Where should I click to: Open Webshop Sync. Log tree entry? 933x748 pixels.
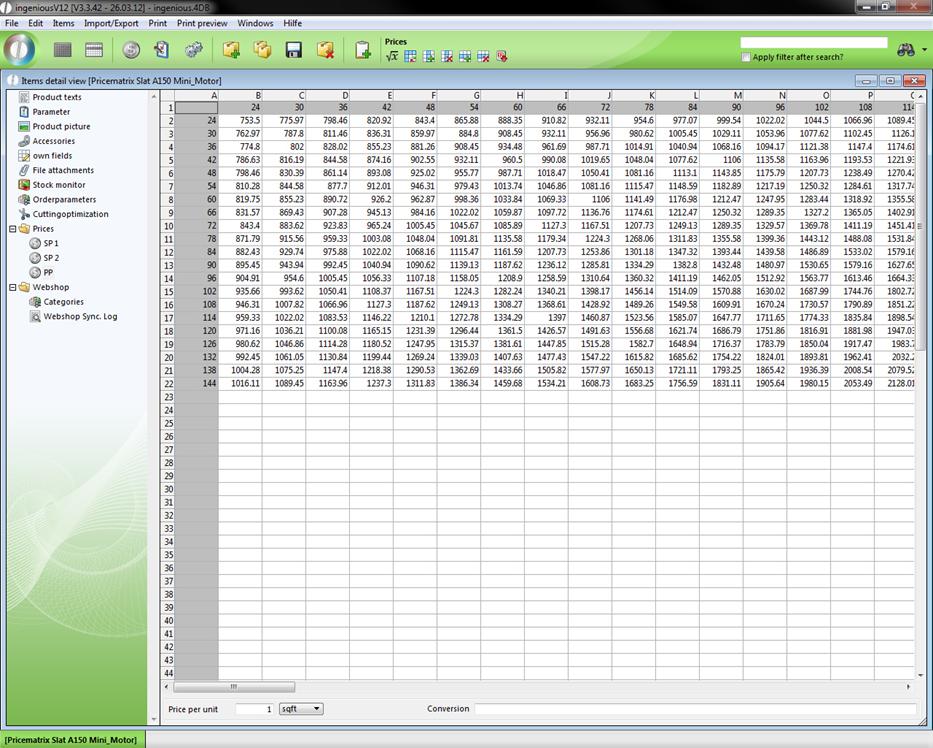coord(79,316)
